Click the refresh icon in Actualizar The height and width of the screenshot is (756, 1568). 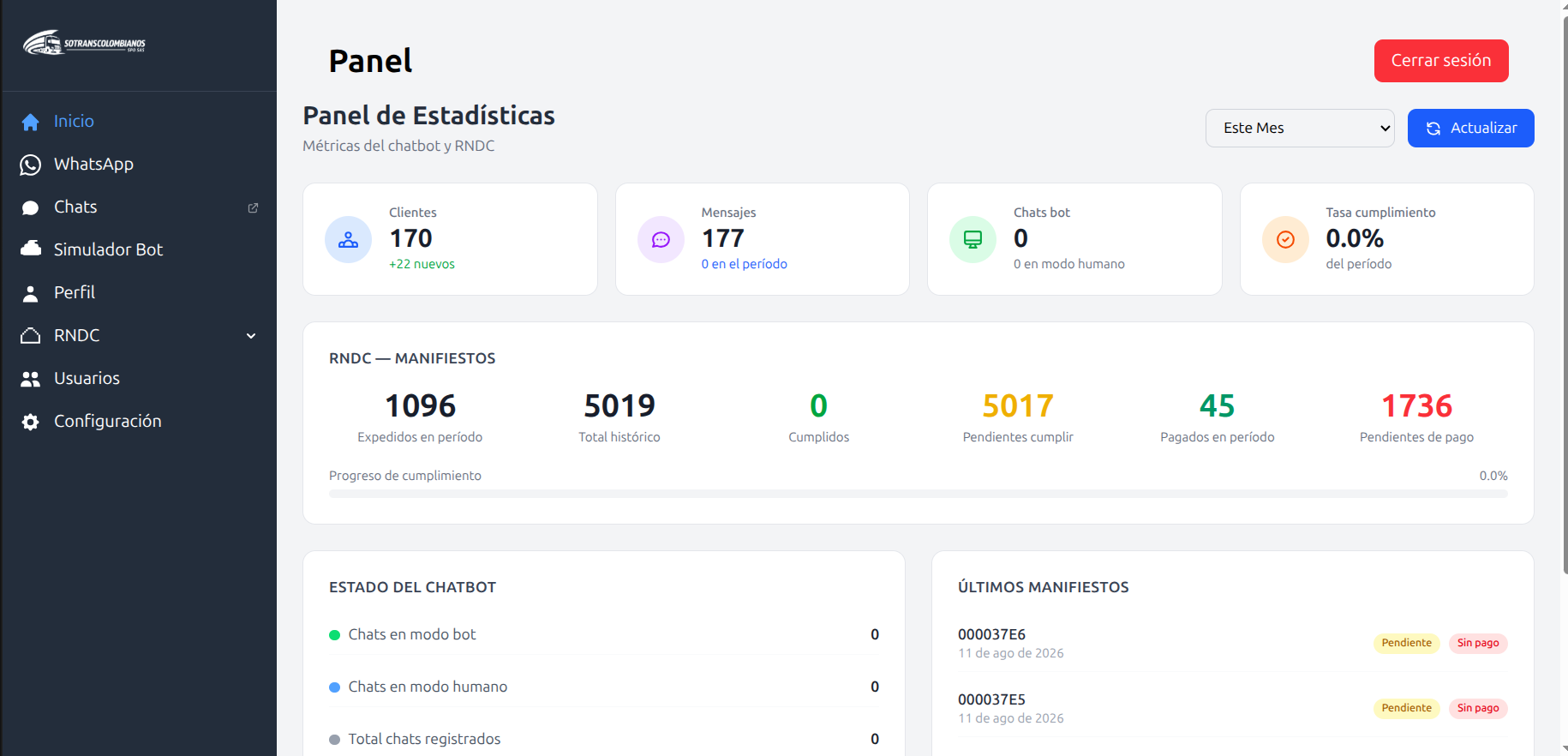click(1433, 129)
